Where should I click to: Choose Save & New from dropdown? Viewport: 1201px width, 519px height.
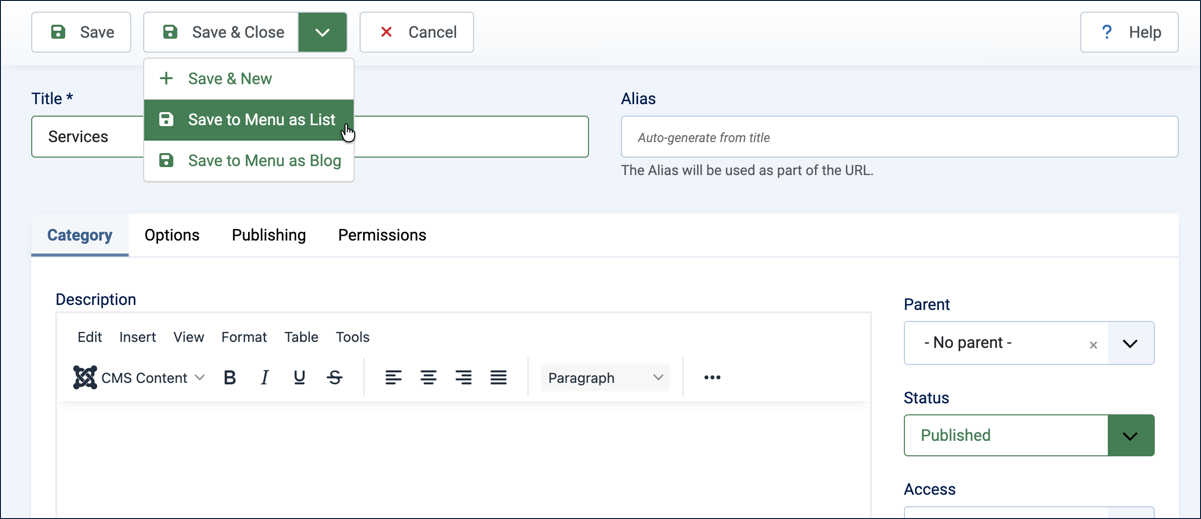pyautogui.click(x=249, y=79)
